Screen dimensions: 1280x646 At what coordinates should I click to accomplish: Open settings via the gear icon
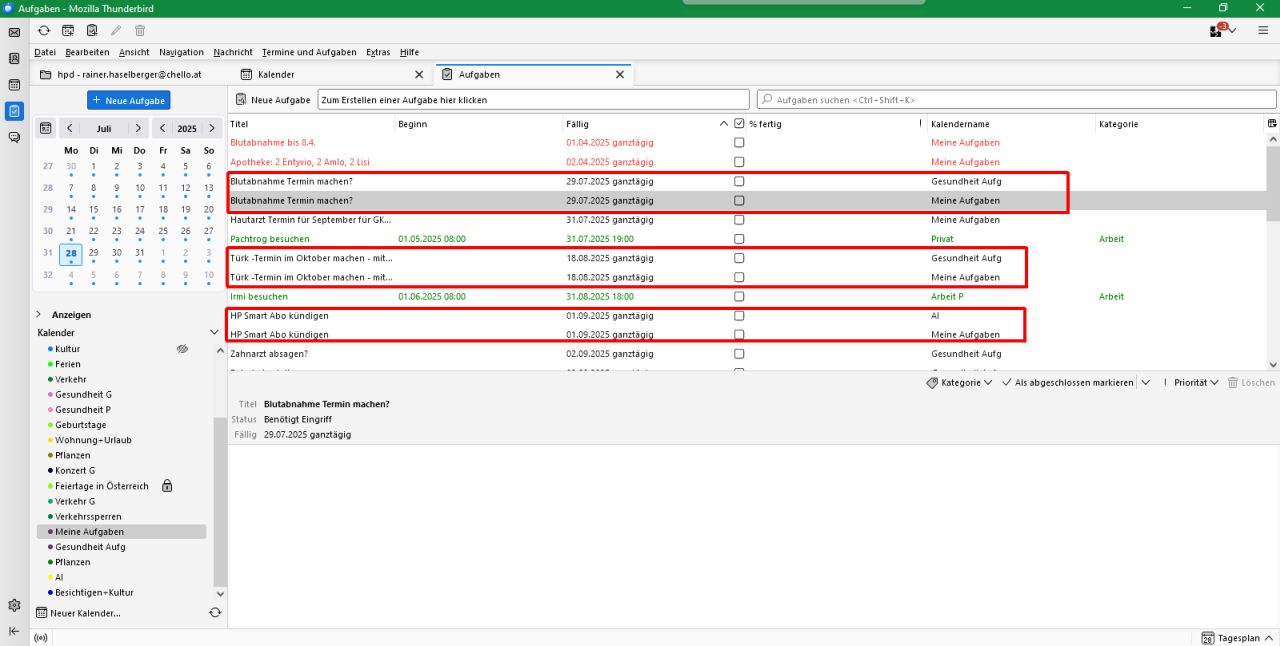click(x=14, y=605)
